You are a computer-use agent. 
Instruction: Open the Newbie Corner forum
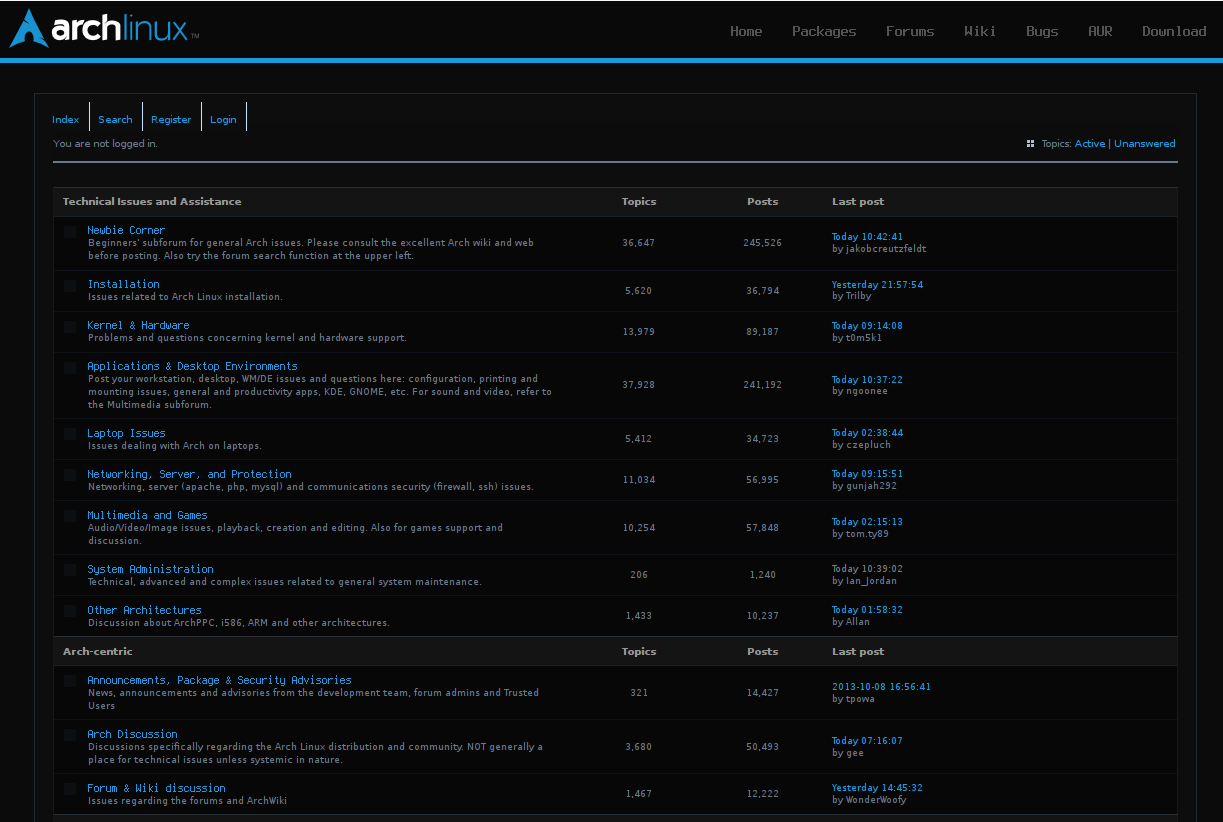[126, 229]
